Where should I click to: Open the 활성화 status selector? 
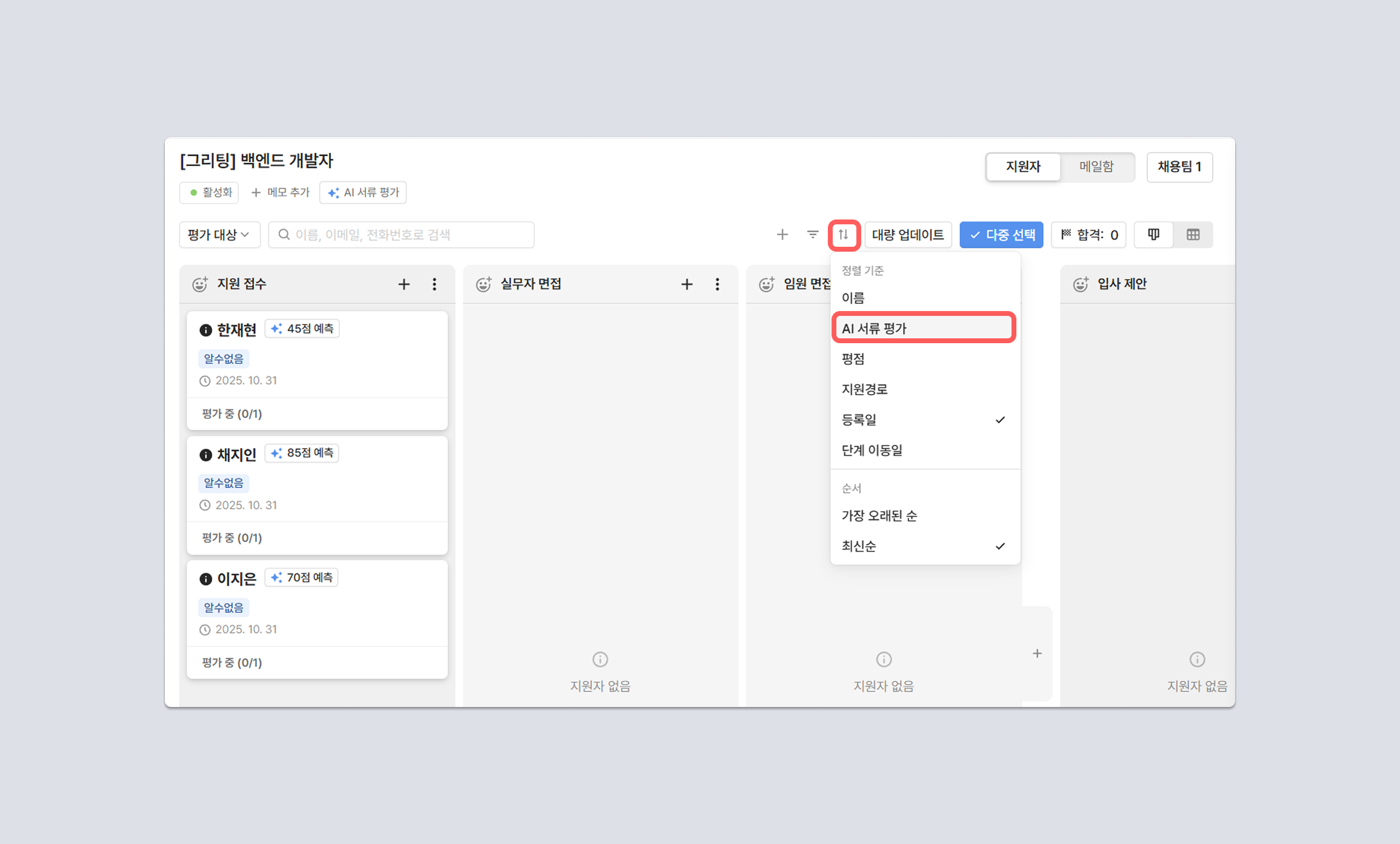(210, 193)
